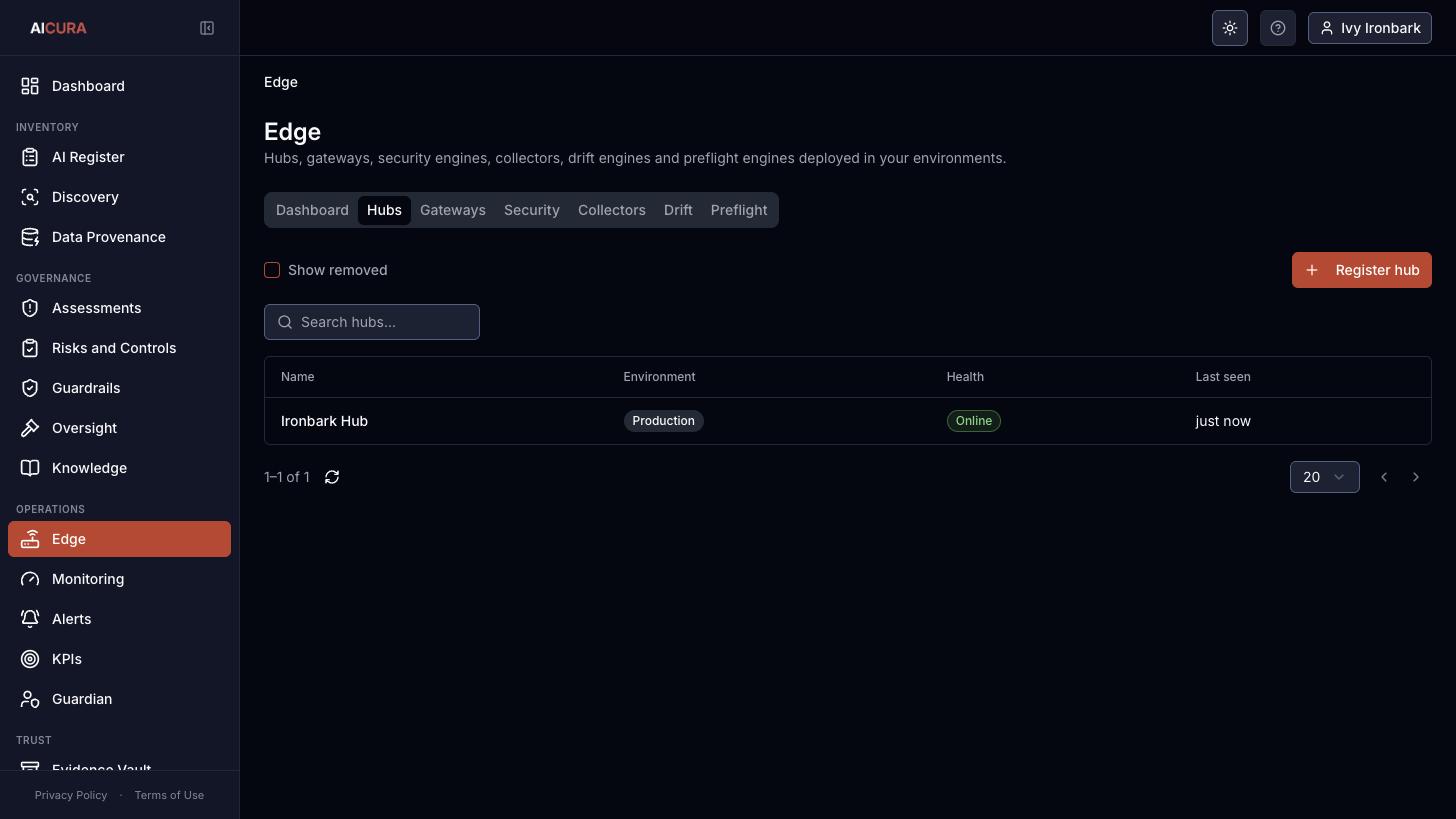1456x819 pixels.
Task: Click the Dashboard grid icon in the sidebar
Action: click(30, 86)
